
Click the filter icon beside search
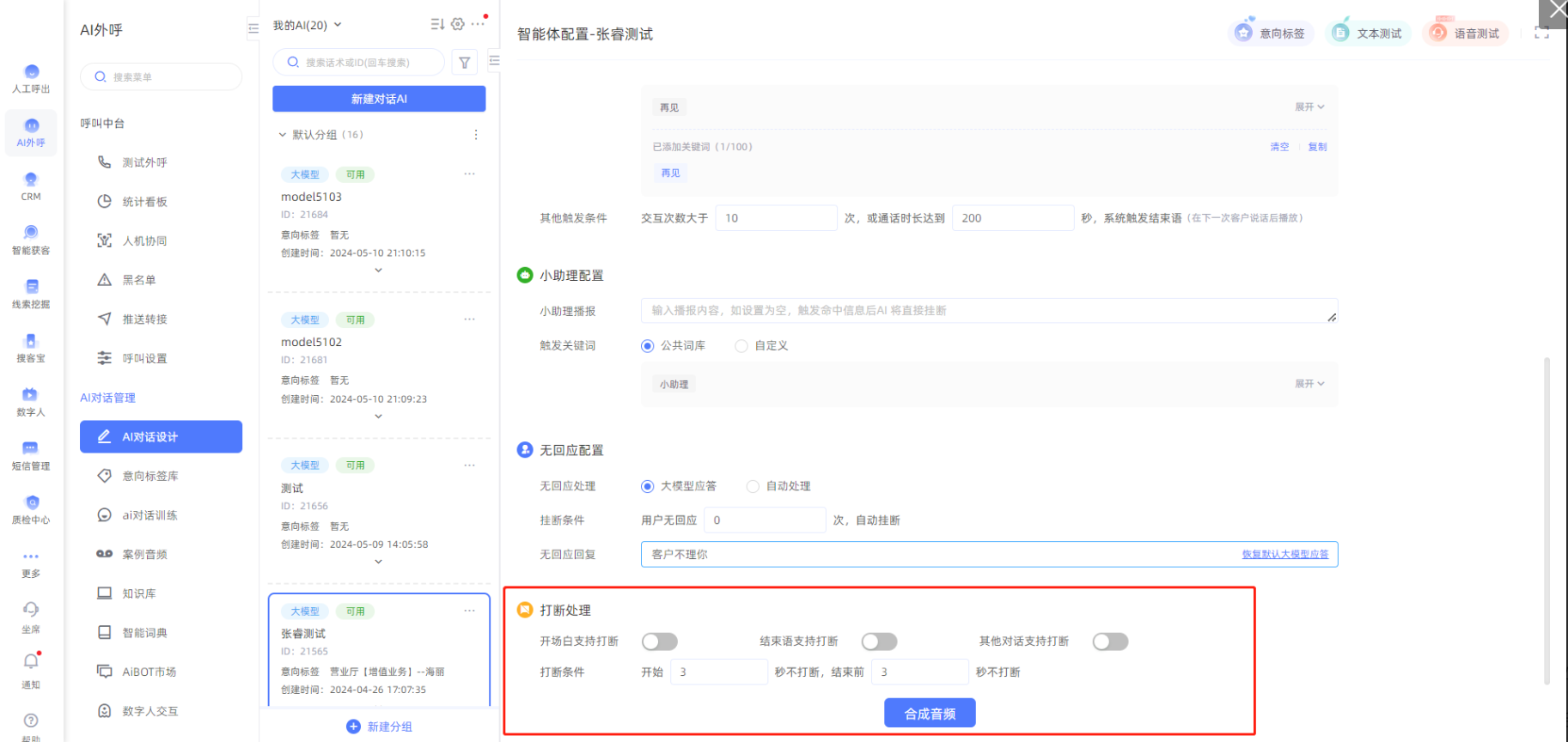465,63
